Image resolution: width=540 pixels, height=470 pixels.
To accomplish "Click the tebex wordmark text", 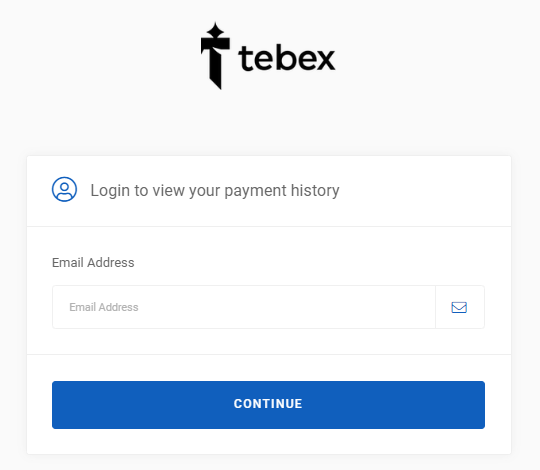I will pos(287,58).
